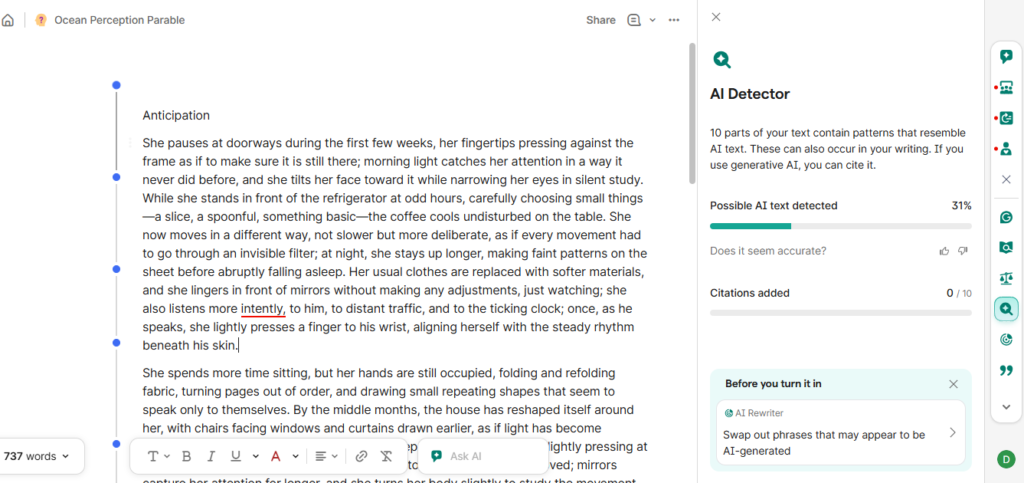Click the drag handle beside She pauses at doorways
1024x483 pixels.
[130, 142]
